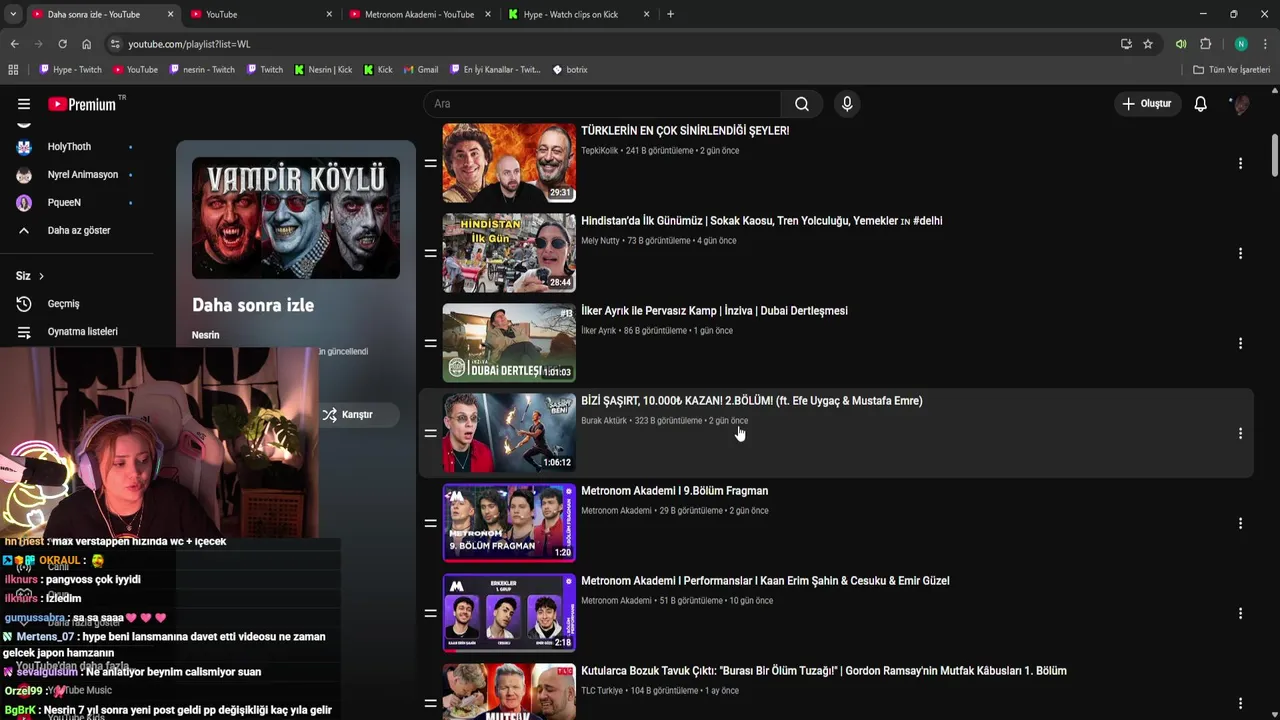Close the Metronom Akademi tab
Screen dimensions: 1280x720
tap(488, 14)
